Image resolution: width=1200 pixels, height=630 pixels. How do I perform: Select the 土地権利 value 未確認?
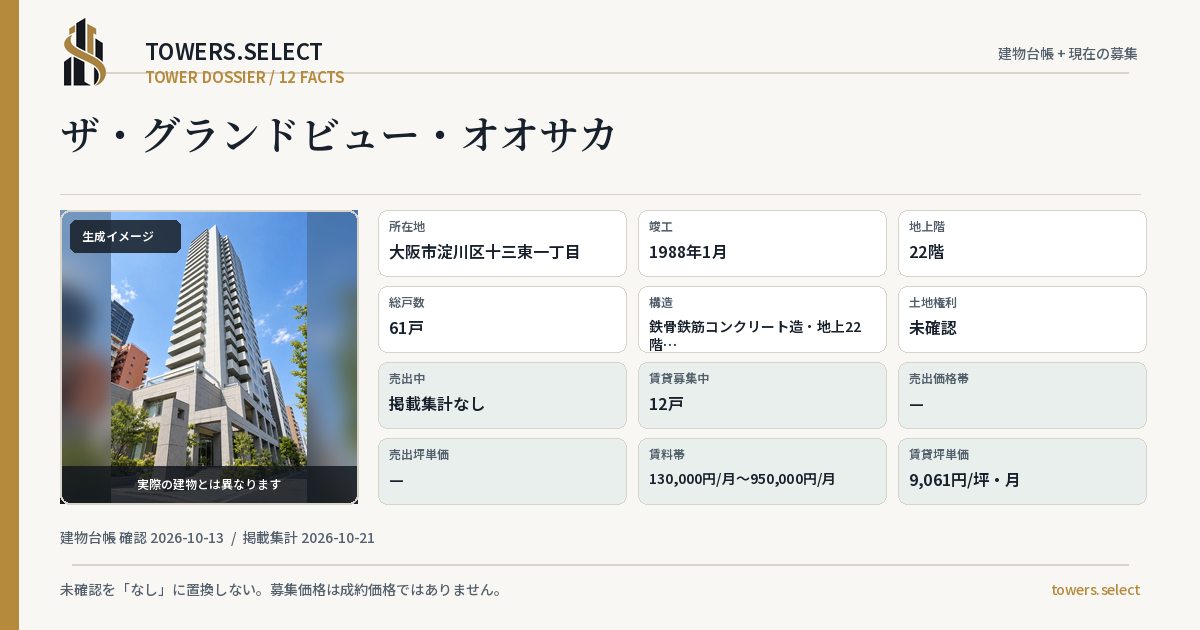pyautogui.click(x=933, y=328)
